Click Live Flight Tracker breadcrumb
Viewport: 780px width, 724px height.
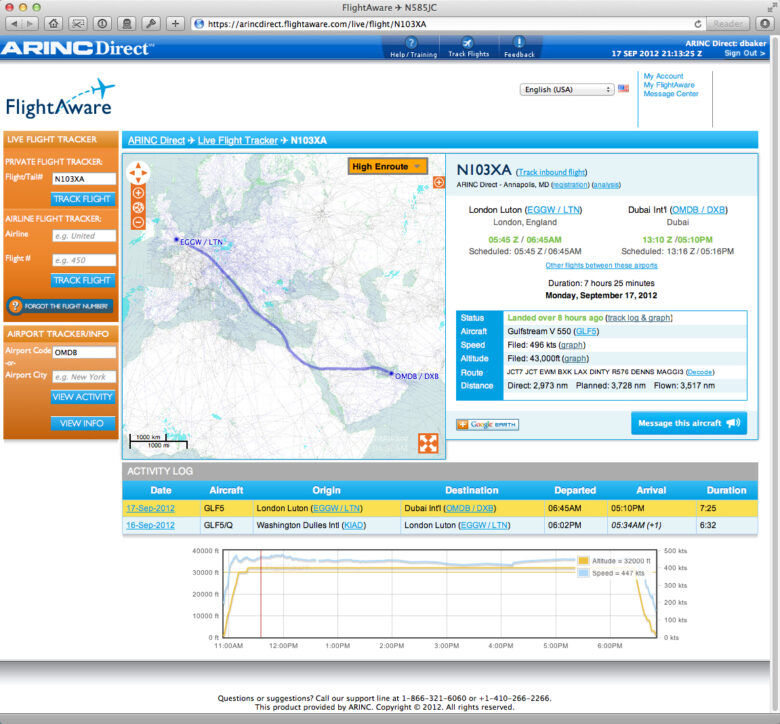[237, 140]
